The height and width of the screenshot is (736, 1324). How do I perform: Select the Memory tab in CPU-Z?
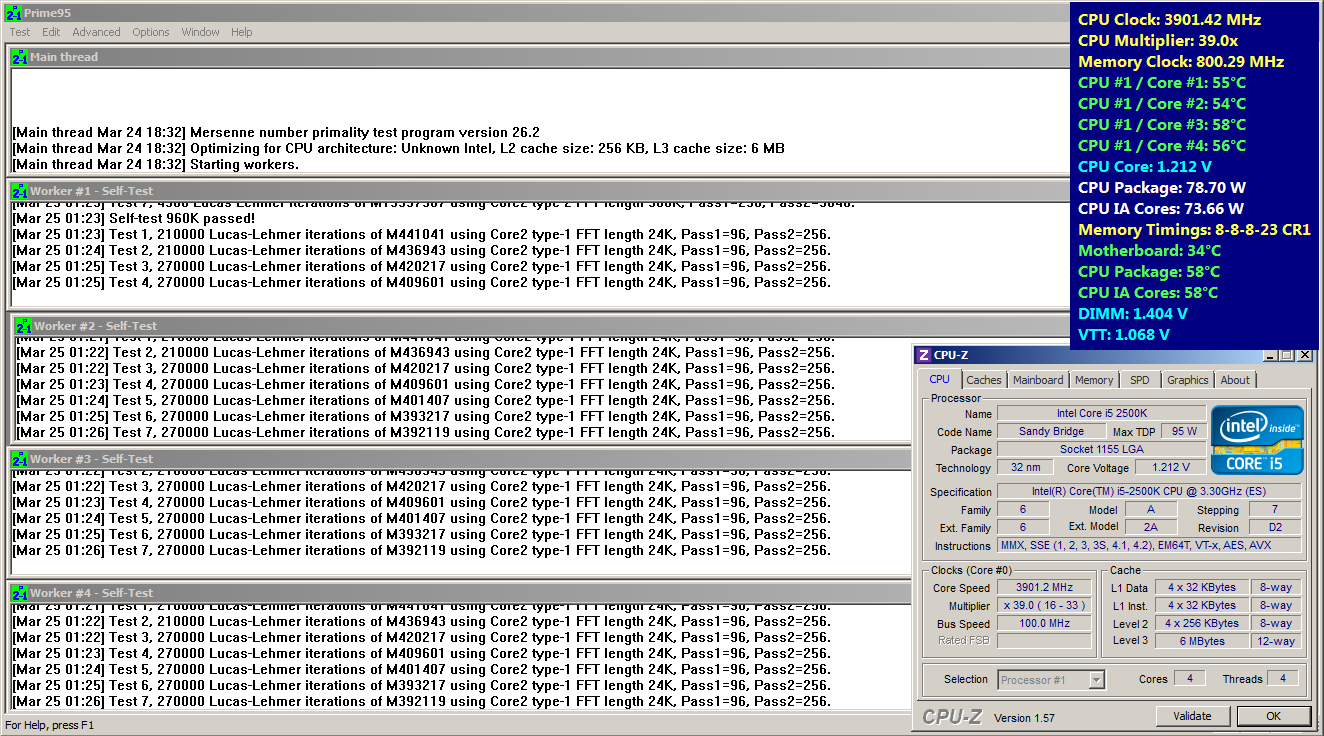point(1094,380)
